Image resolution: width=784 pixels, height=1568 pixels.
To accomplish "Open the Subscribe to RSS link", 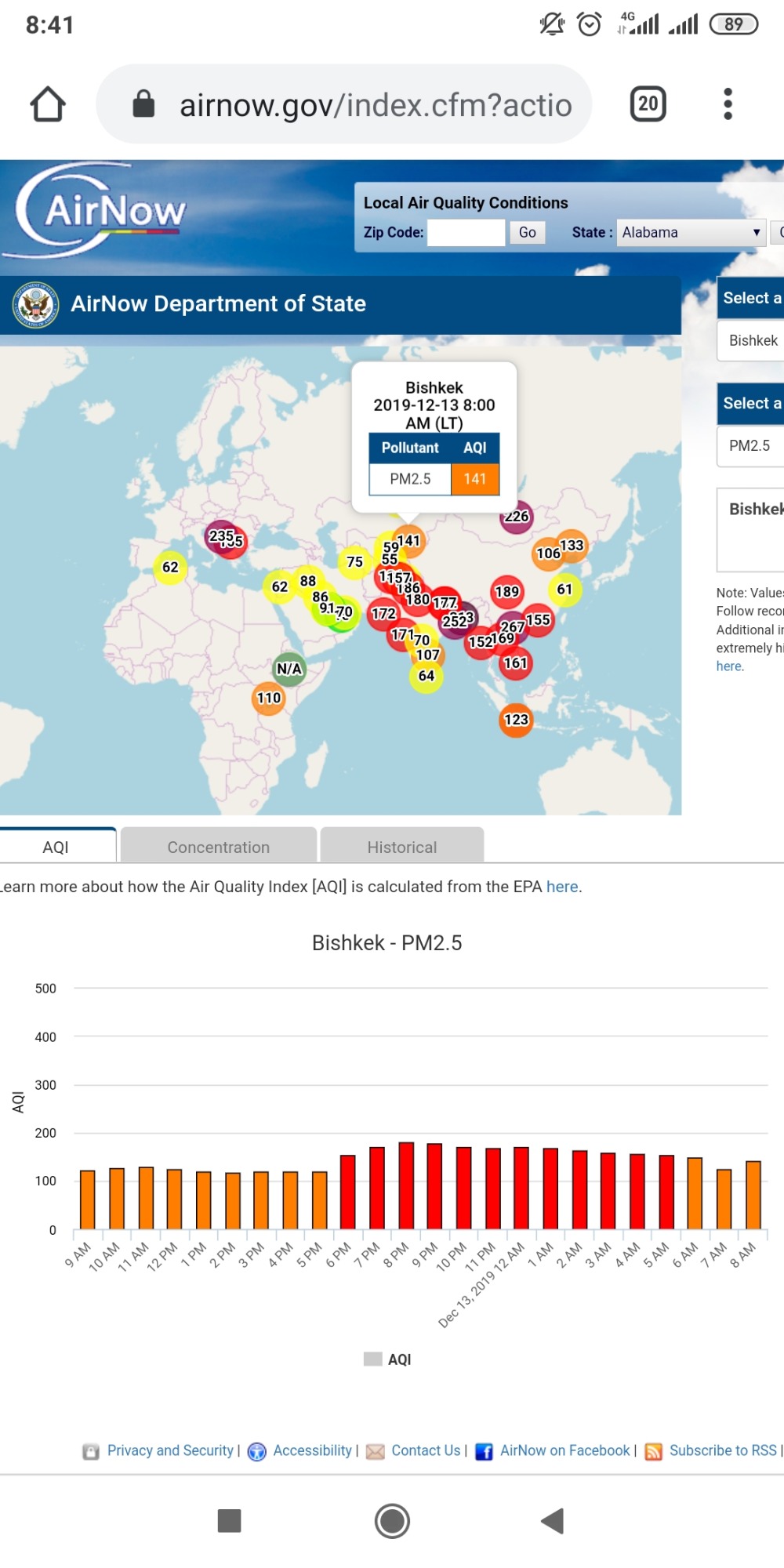I will (722, 1450).
